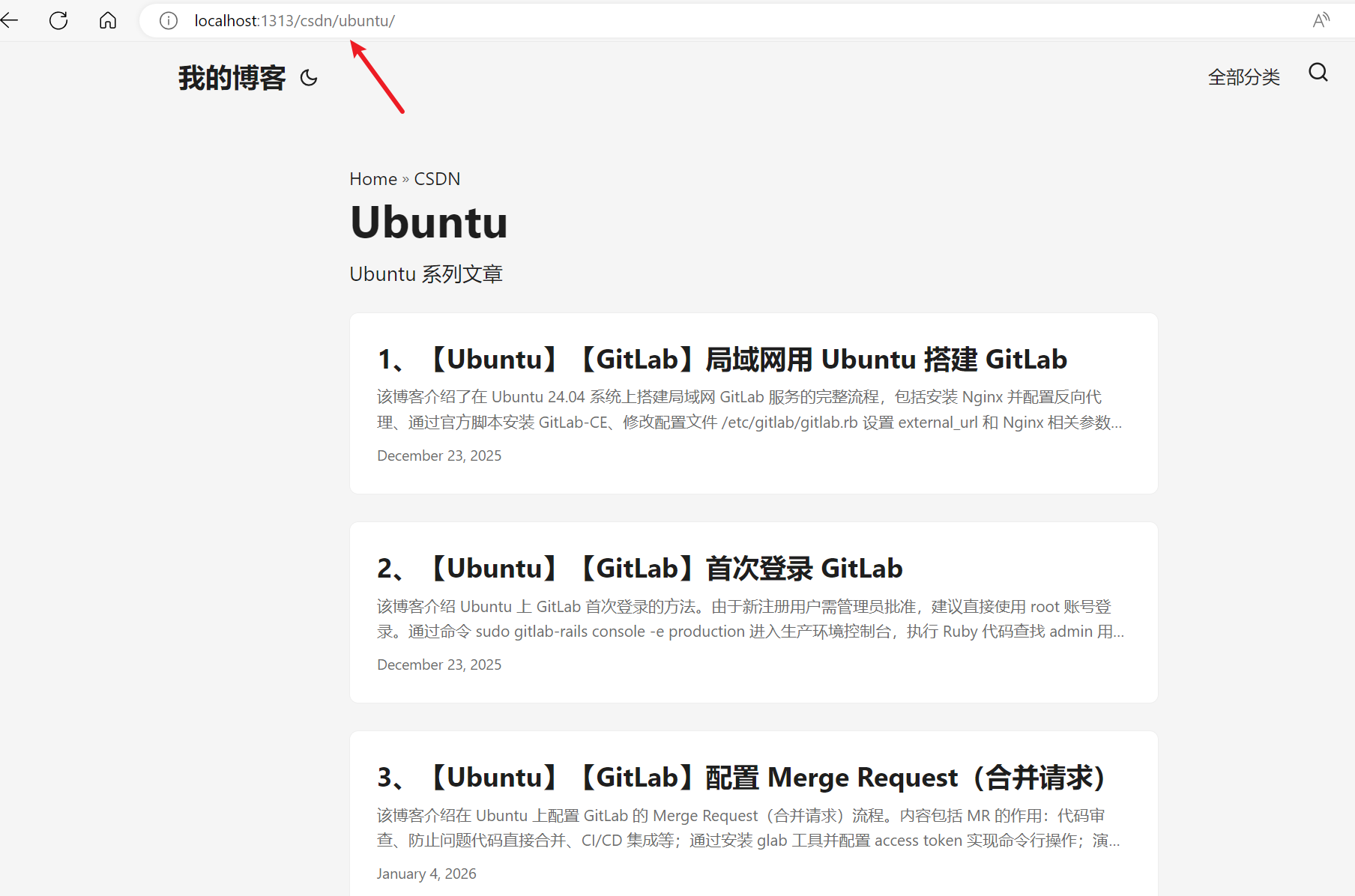Toggle dark mode moon icon
This screenshot has width=1355, height=896.
(309, 78)
